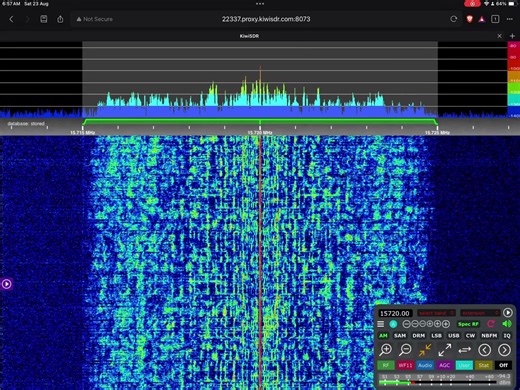Click the left-right swap arrows icon
The image size is (520, 390).
(464, 350)
